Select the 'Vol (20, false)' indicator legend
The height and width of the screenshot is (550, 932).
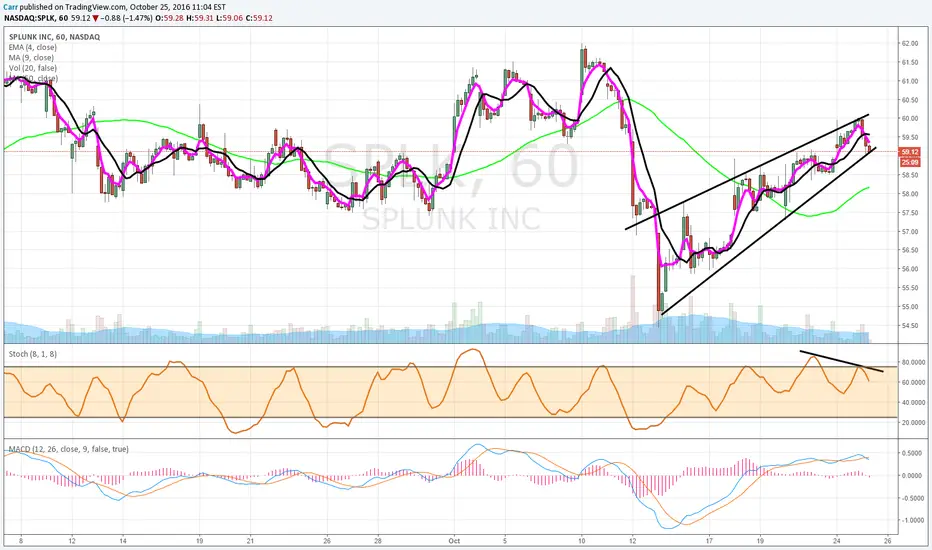(33, 68)
